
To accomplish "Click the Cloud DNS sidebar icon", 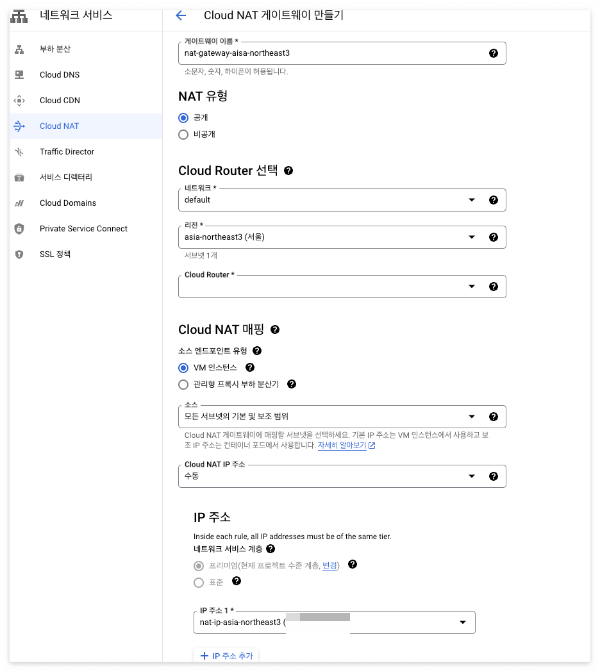I will pyautogui.click(x=19, y=75).
